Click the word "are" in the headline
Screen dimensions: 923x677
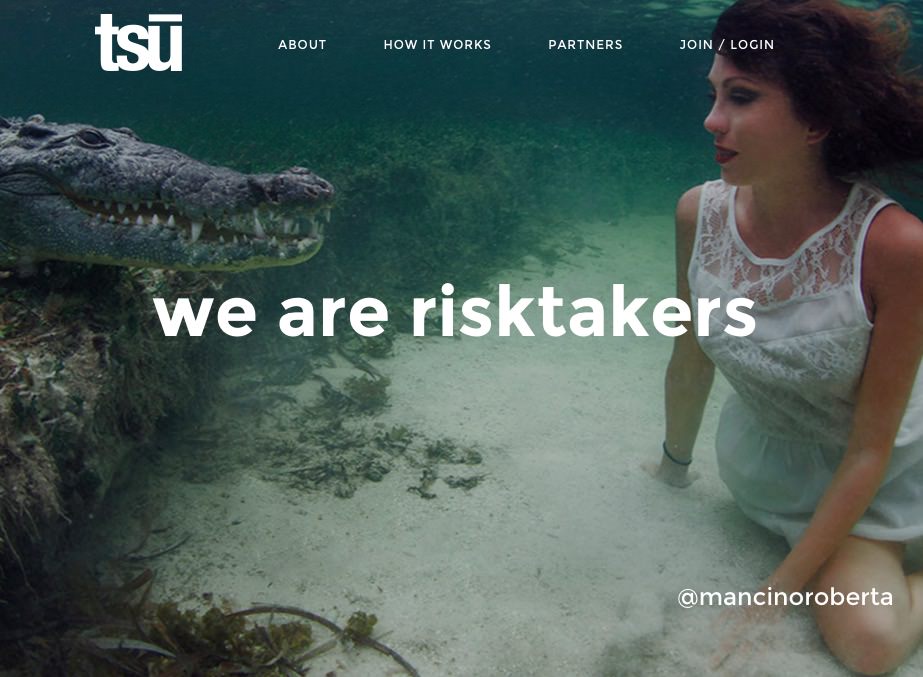pos(333,316)
